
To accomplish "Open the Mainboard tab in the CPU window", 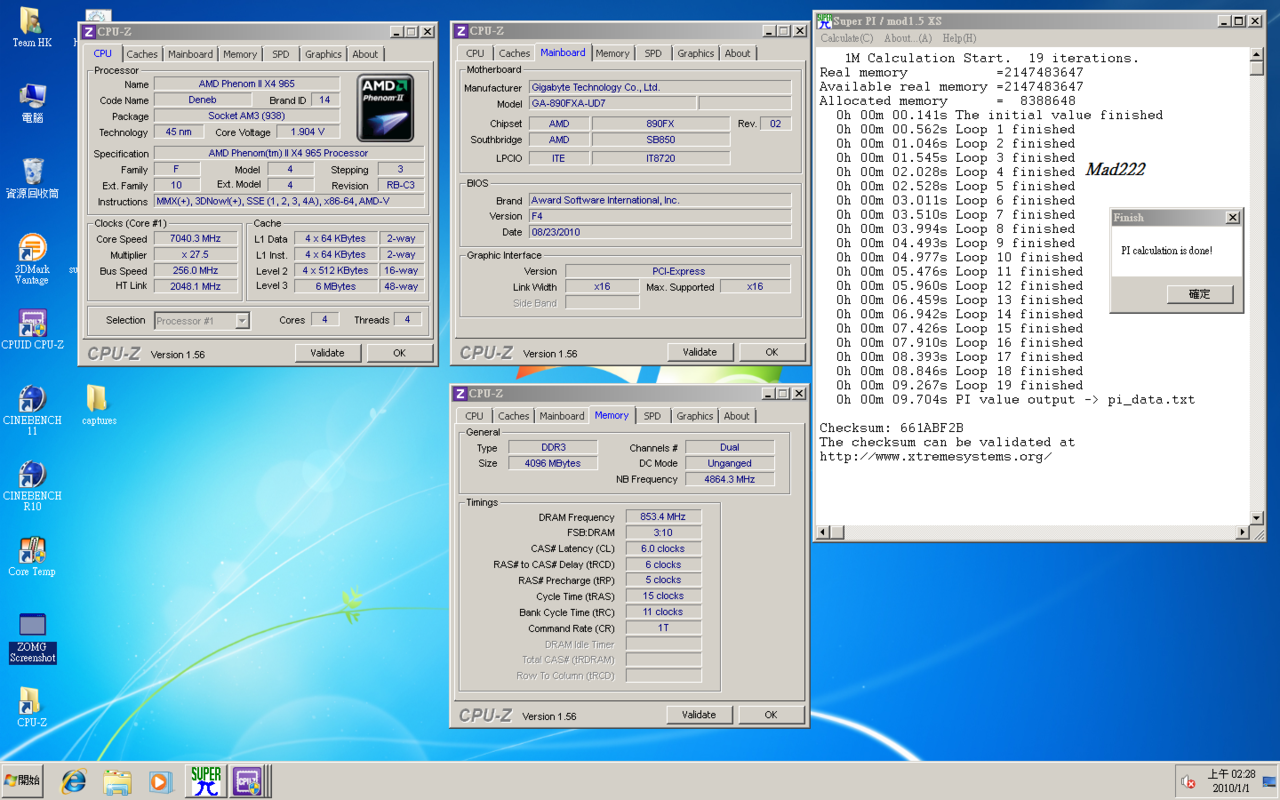I will (x=190, y=54).
